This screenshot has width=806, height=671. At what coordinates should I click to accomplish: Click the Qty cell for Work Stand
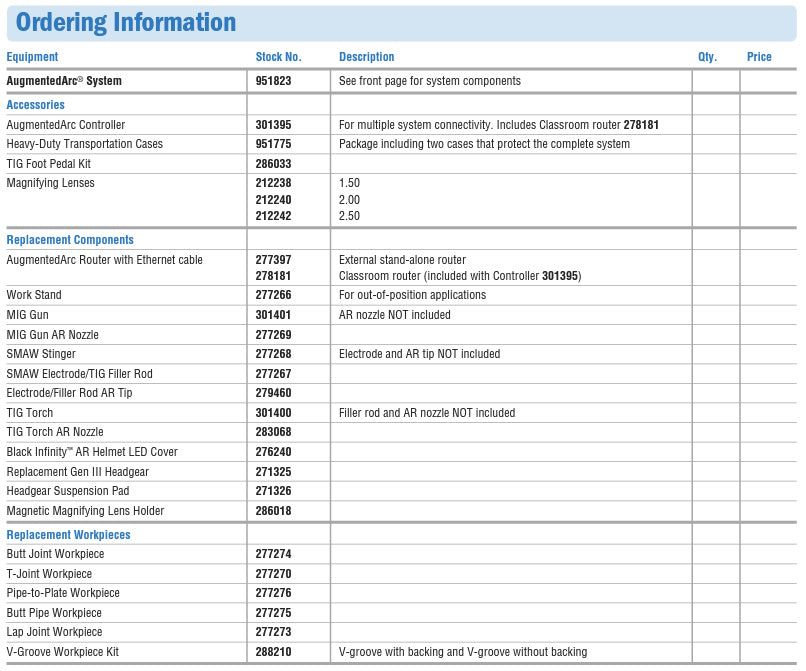point(715,295)
